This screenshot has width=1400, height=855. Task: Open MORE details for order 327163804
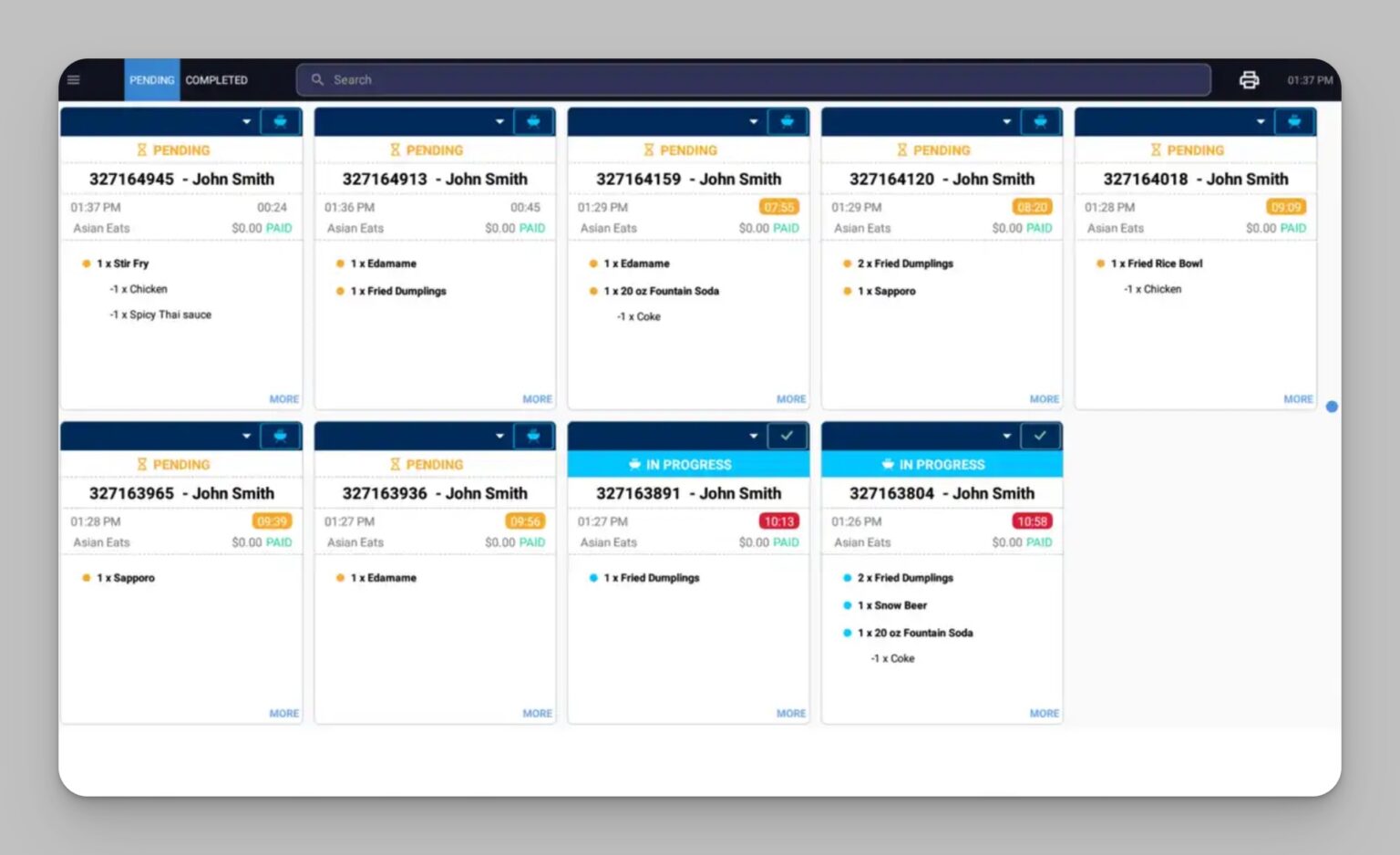1044,713
